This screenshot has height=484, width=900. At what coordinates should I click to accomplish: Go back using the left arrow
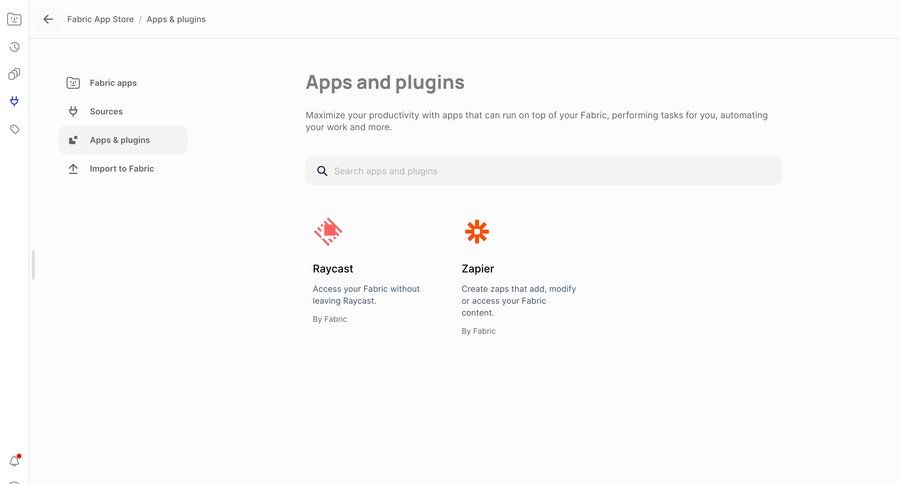pos(48,19)
